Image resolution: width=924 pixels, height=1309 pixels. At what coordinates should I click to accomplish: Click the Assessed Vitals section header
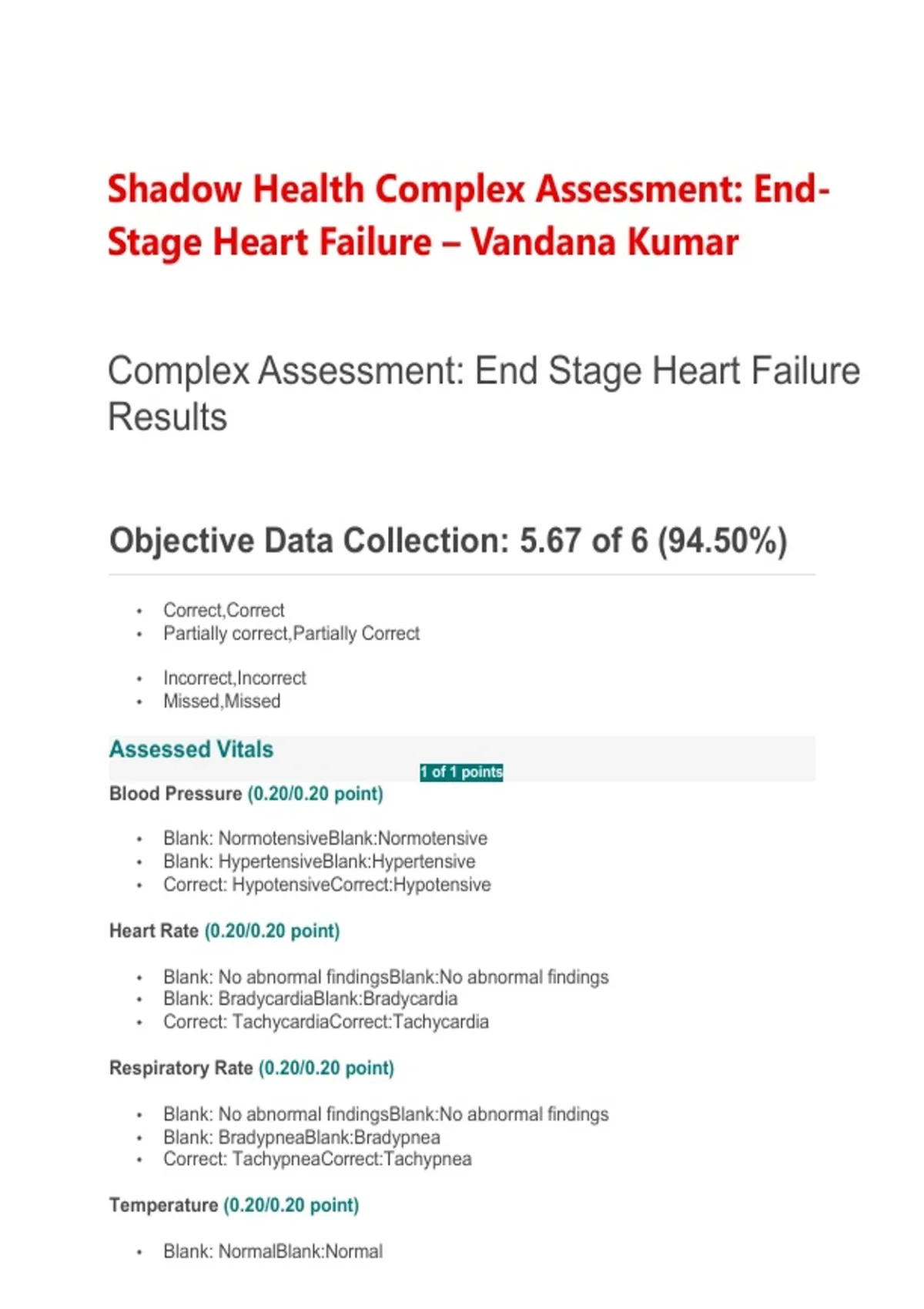click(x=191, y=749)
